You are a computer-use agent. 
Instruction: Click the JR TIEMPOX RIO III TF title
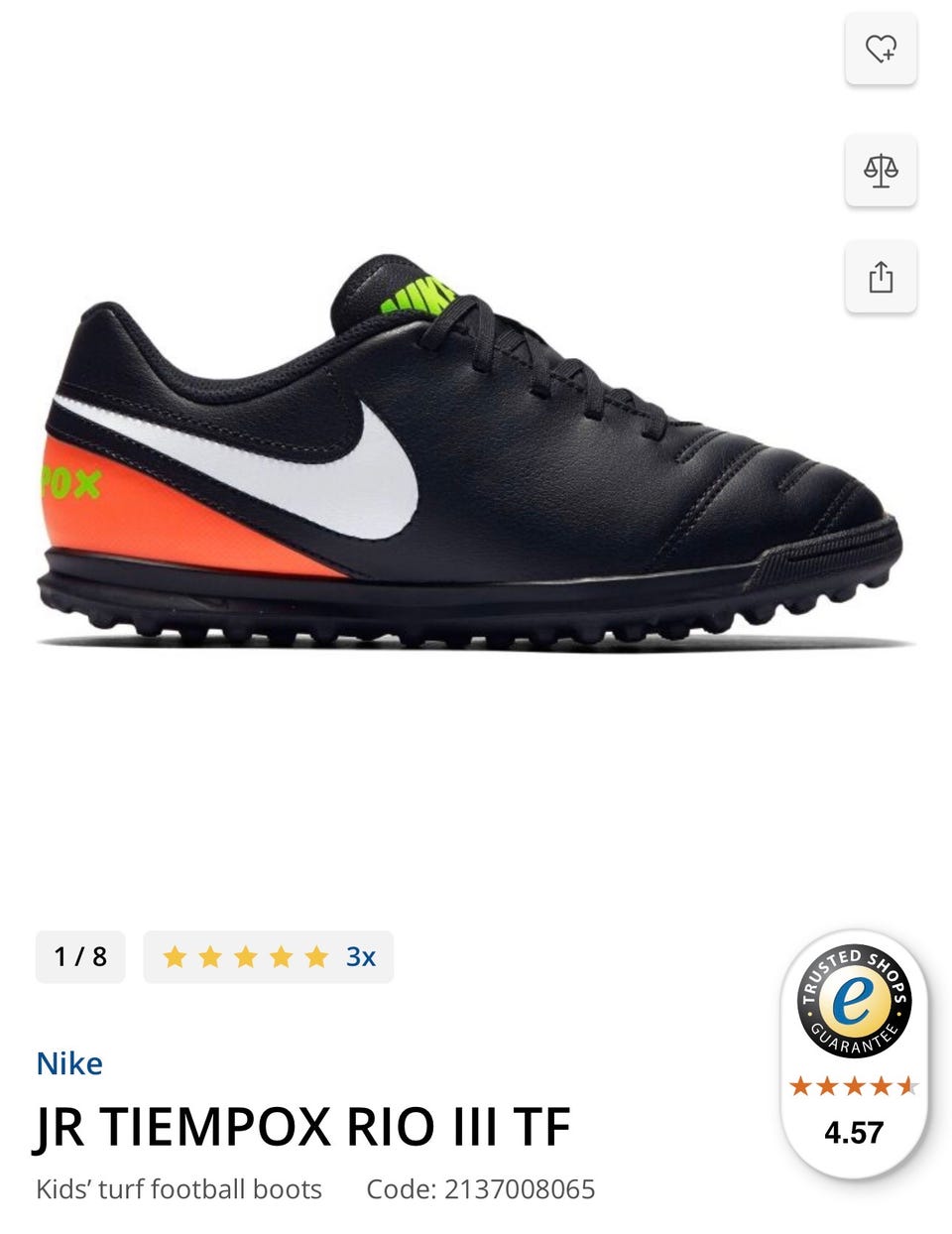[x=303, y=1127]
